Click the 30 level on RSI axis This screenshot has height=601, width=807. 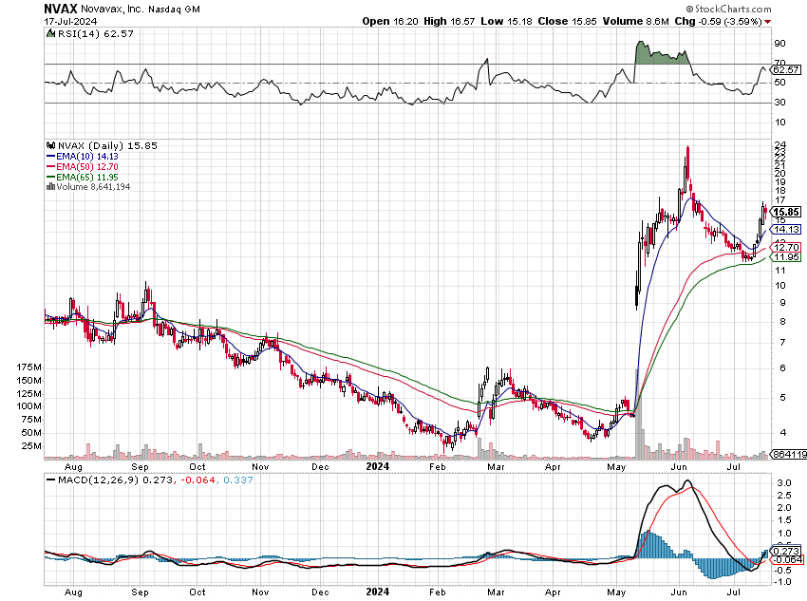[x=780, y=102]
